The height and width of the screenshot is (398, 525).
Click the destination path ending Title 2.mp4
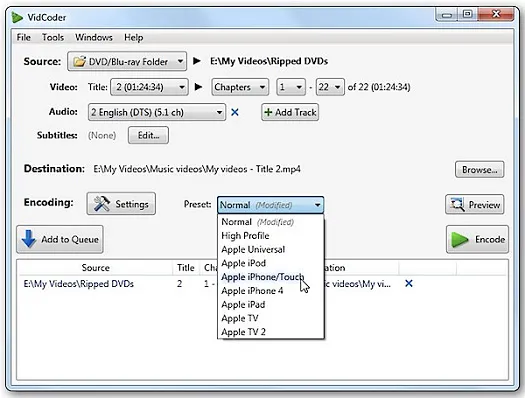point(197,169)
